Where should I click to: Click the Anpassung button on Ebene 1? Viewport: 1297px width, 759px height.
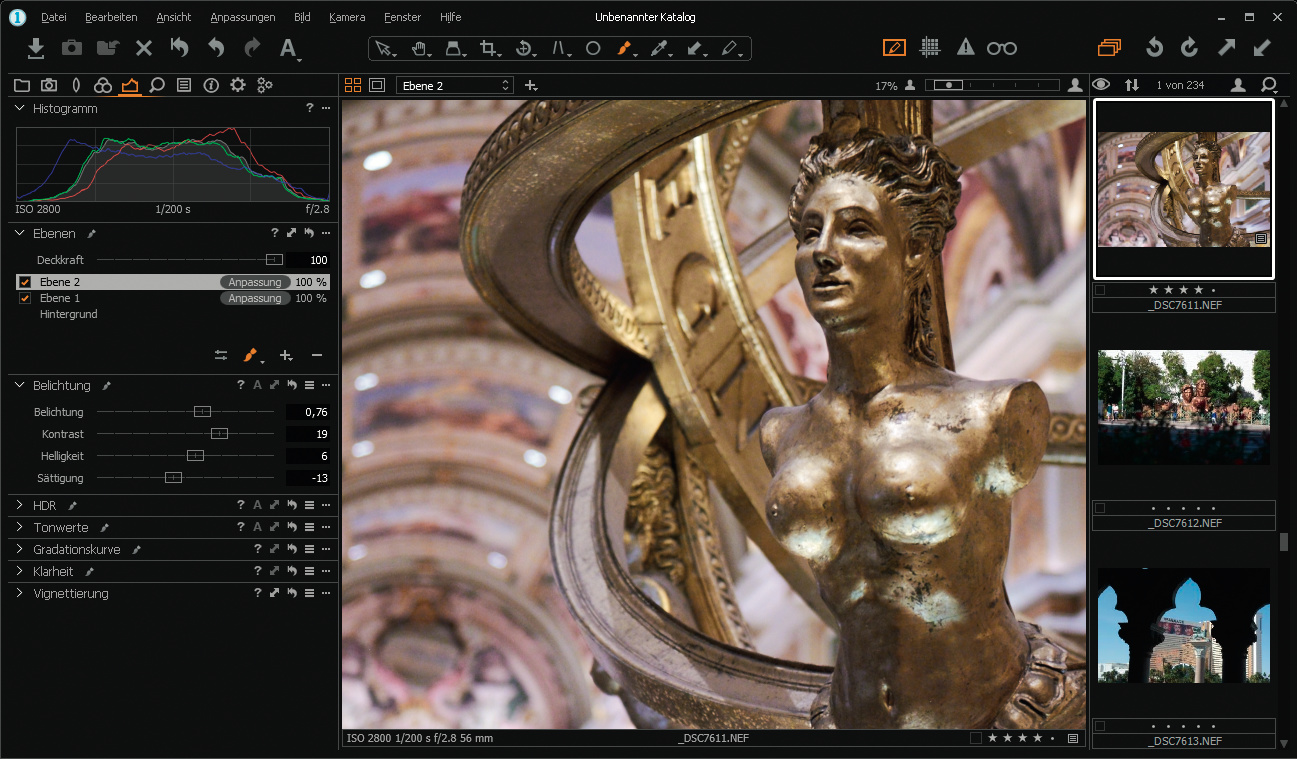coord(255,298)
